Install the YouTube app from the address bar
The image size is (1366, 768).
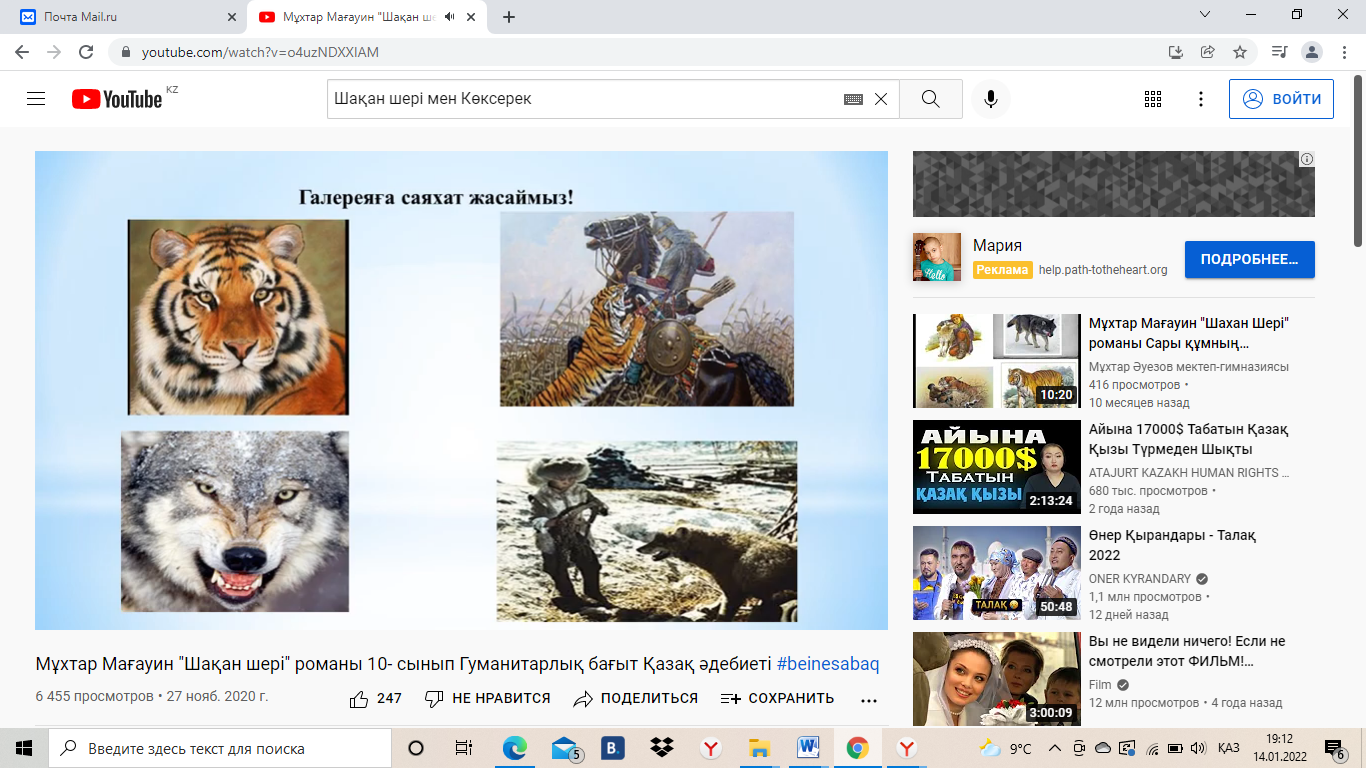(x=1176, y=52)
